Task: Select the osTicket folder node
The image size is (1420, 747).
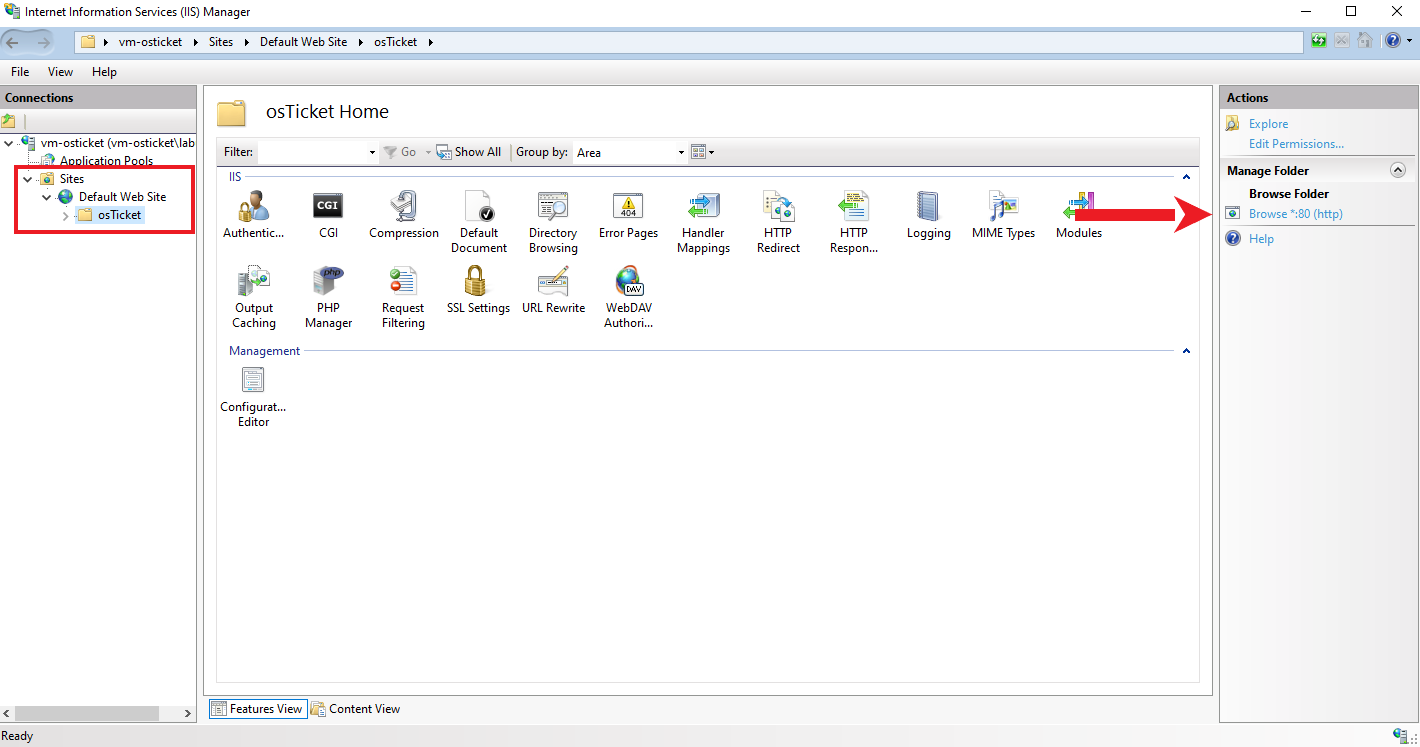Action: [x=119, y=215]
